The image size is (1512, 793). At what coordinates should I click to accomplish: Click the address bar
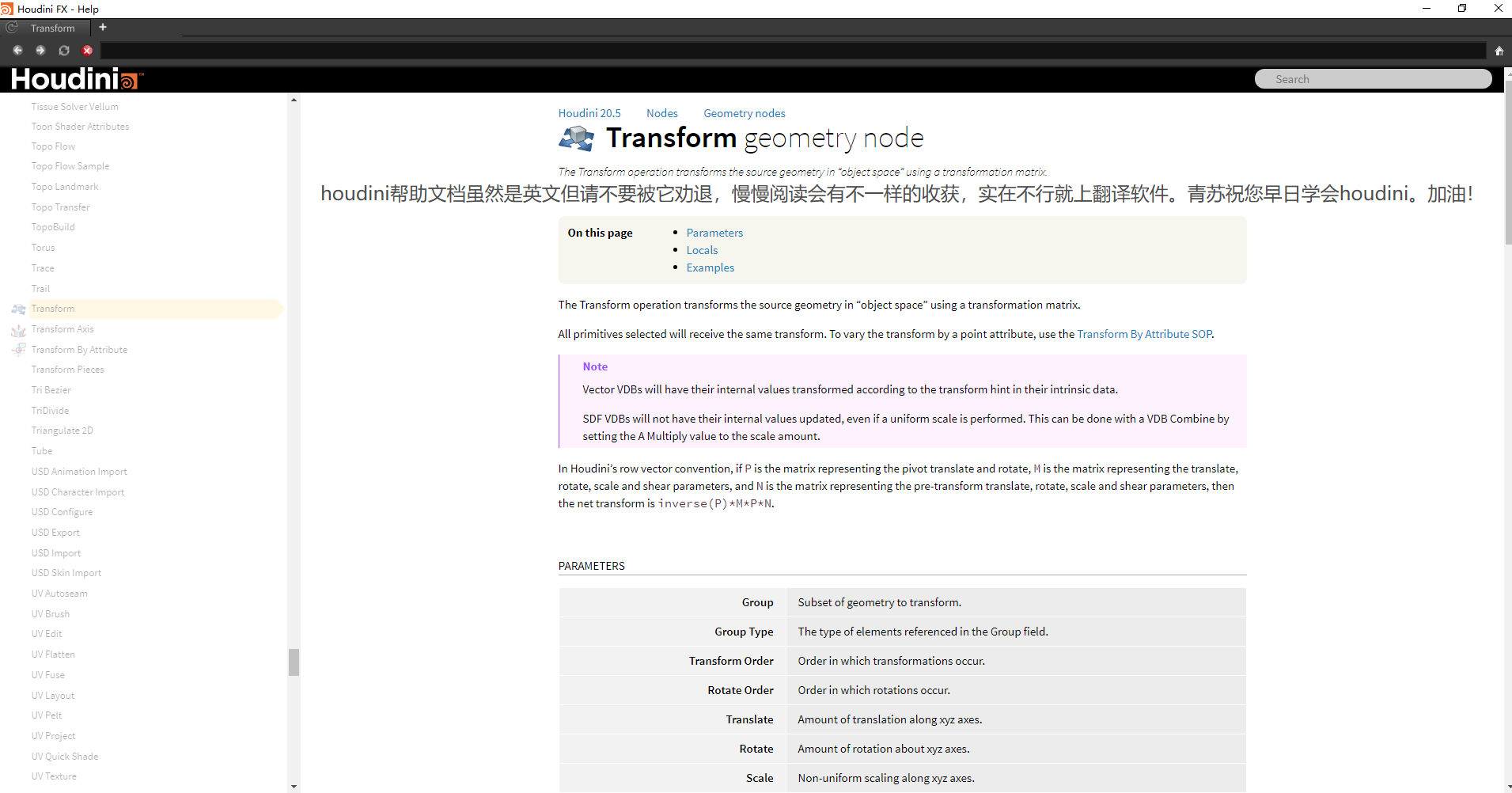794,51
